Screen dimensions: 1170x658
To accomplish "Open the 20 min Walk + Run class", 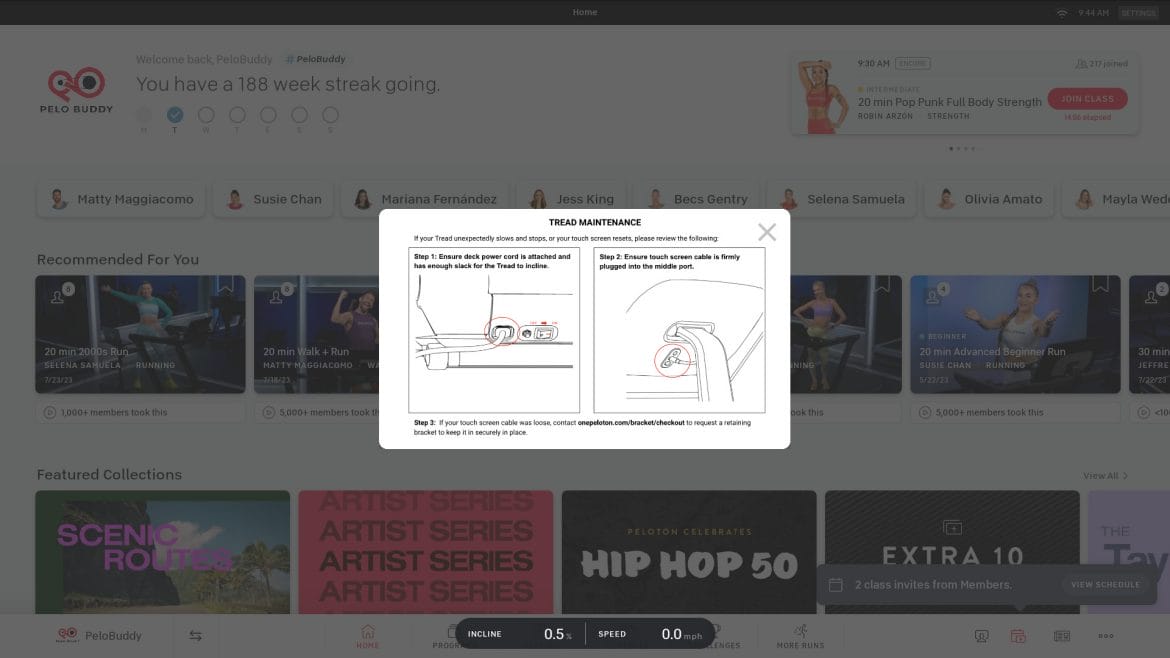I will click(316, 334).
